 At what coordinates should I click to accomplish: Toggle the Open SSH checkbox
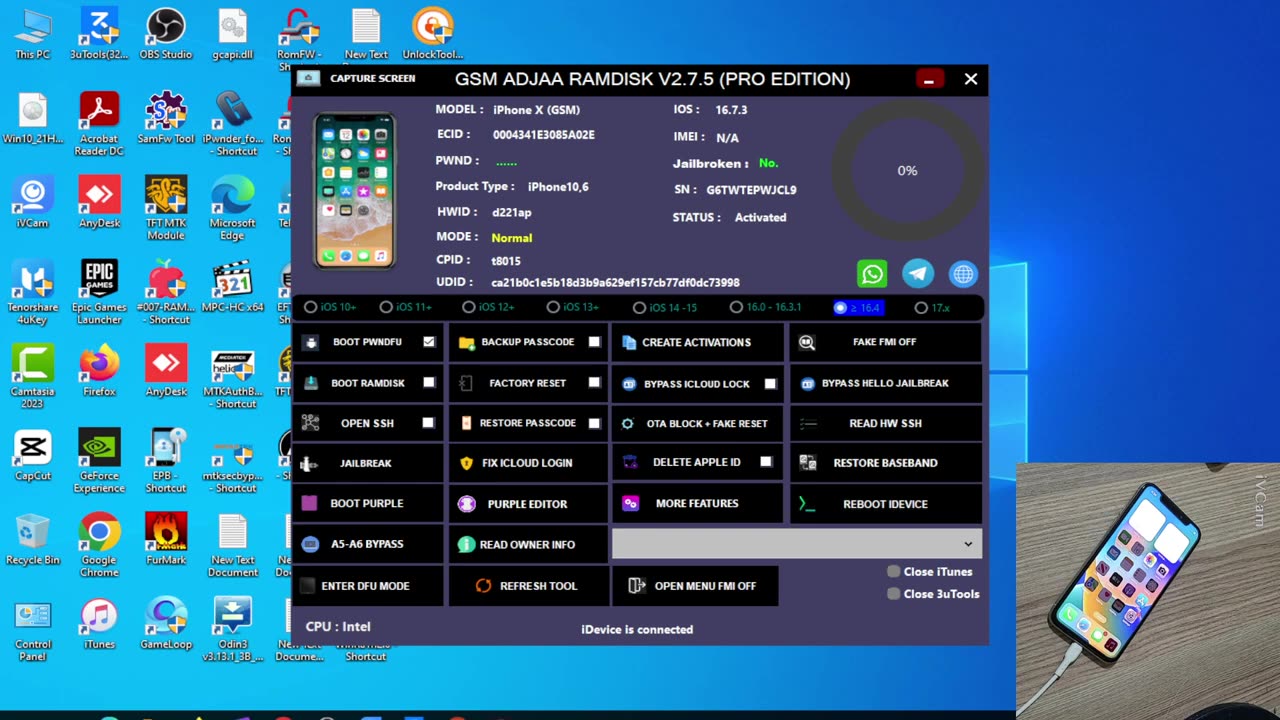tap(428, 423)
